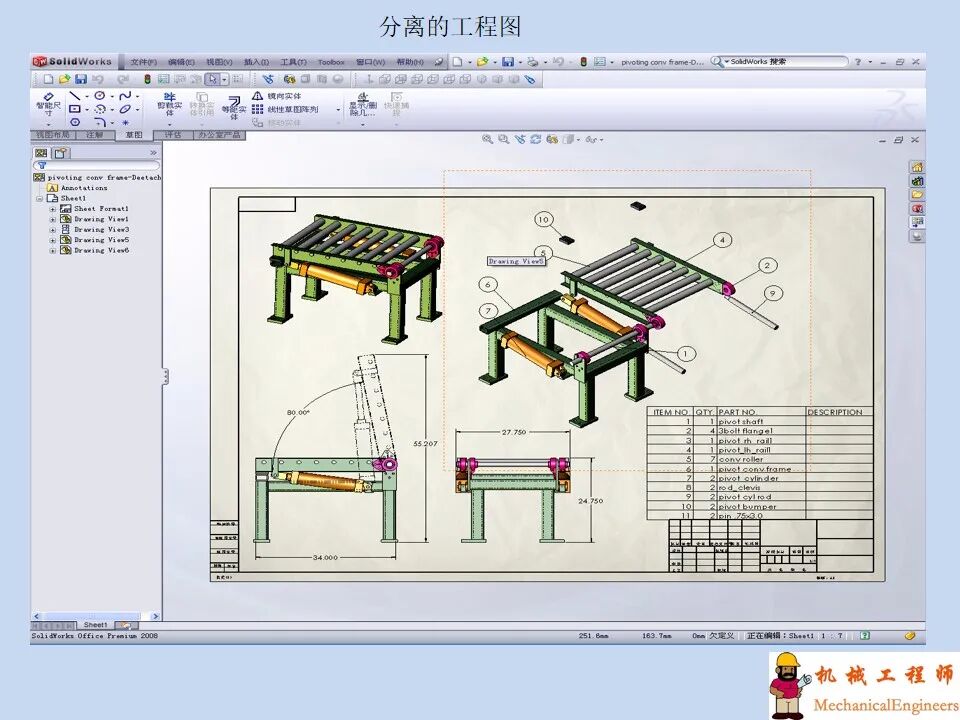Click the Sheet1 tab at the bottom
Screen dimensions: 960x720
click(97, 623)
